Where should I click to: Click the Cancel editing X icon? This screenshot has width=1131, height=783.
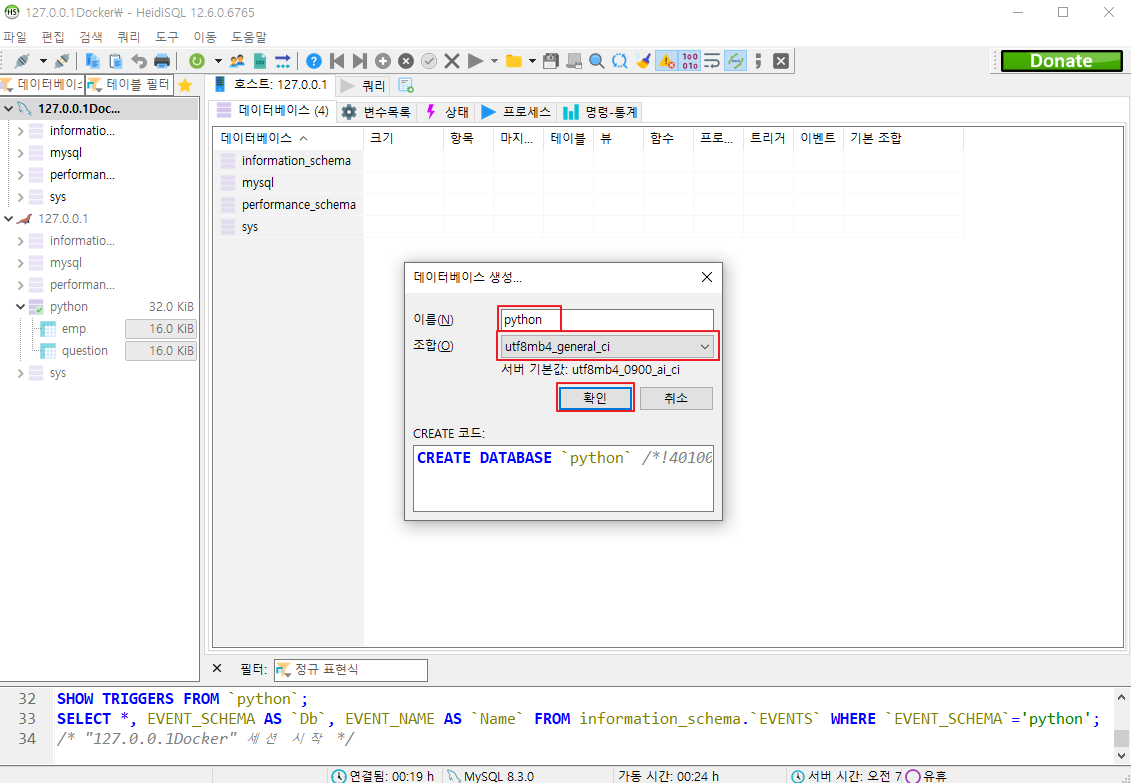pos(452,61)
